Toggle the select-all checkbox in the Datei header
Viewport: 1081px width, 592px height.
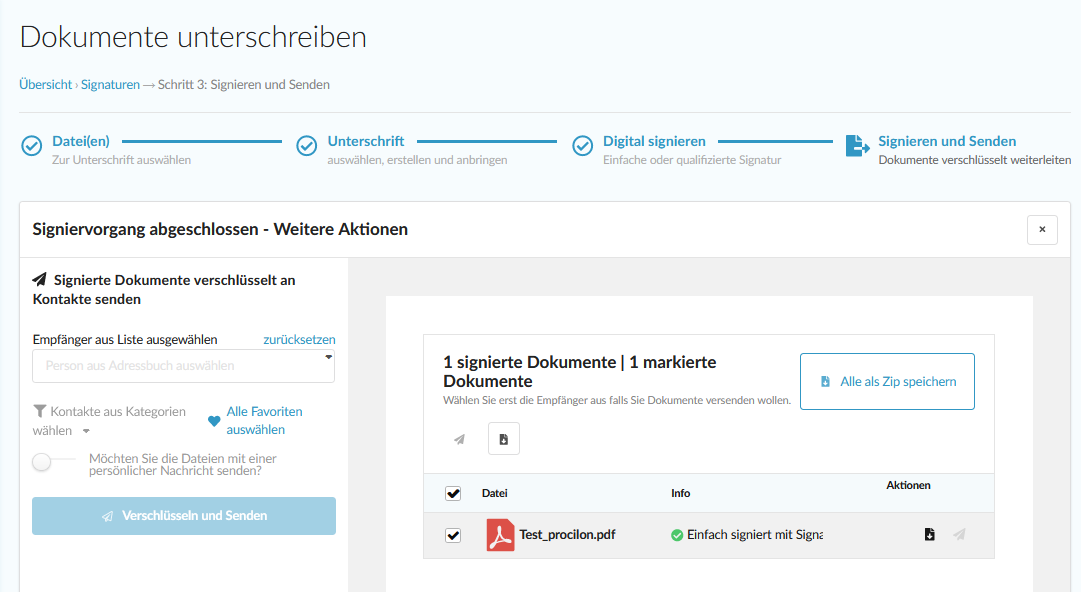point(453,493)
